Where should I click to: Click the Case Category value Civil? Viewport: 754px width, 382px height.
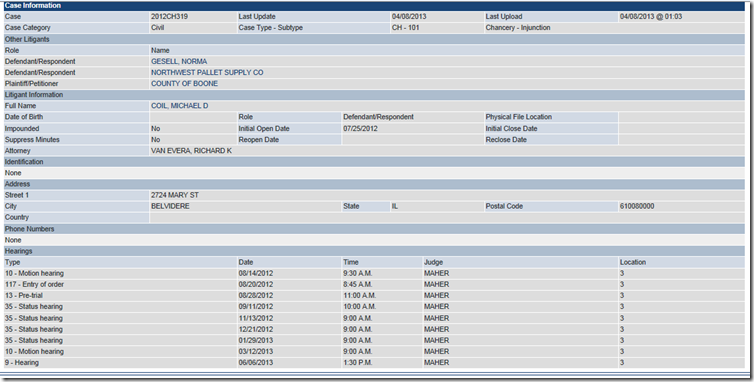click(x=157, y=28)
